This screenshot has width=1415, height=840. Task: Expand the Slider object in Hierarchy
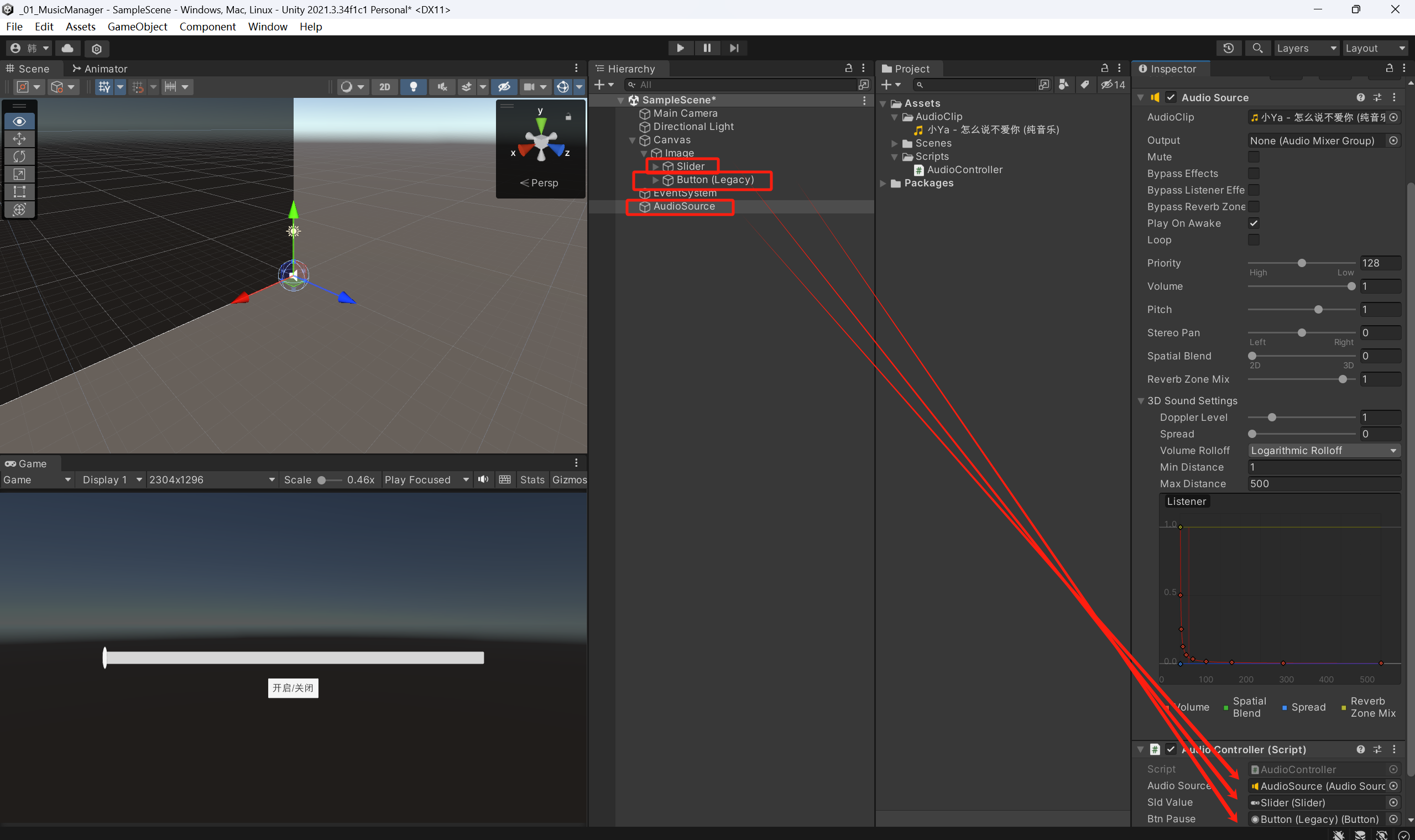point(655,166)
